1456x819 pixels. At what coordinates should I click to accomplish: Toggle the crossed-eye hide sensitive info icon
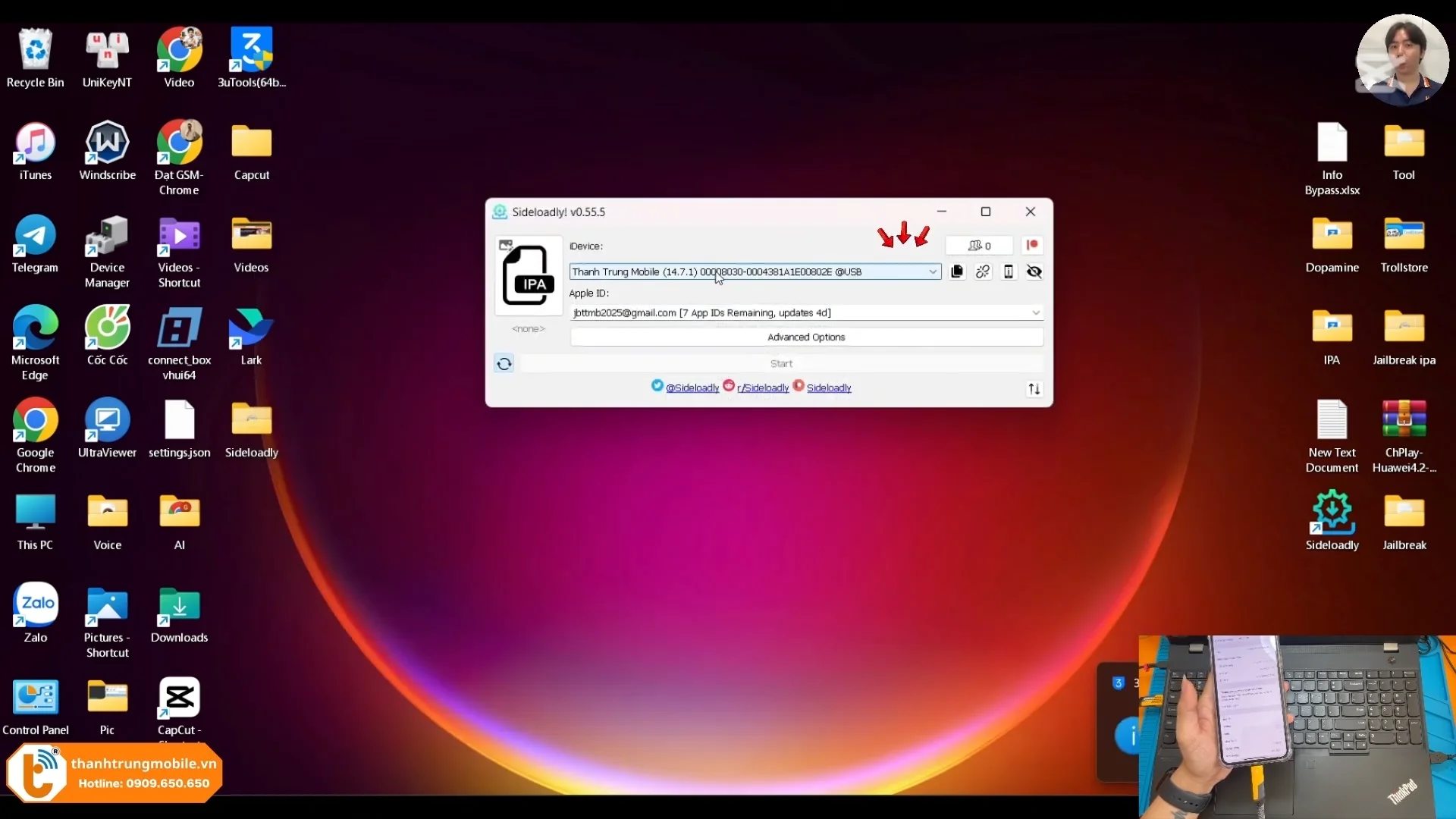coord(1034,271)
